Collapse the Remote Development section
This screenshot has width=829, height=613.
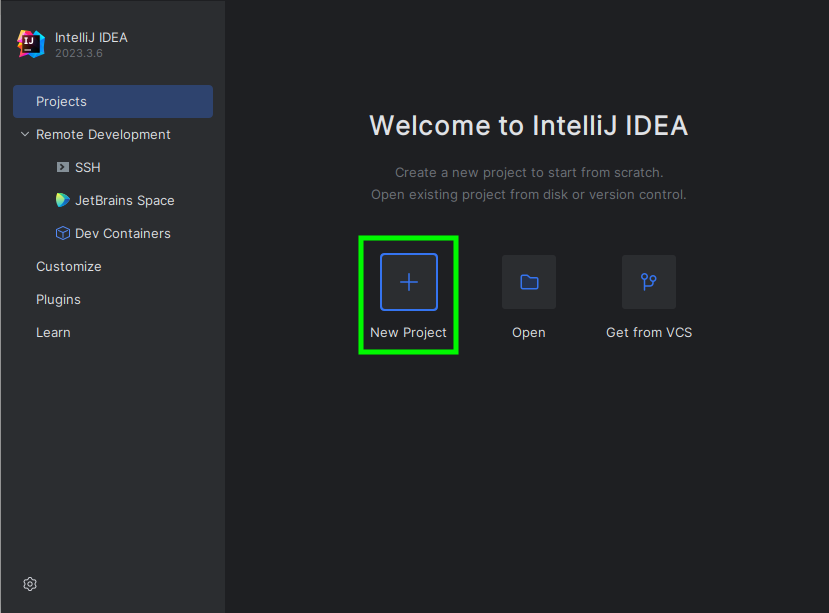click(24, 134)
